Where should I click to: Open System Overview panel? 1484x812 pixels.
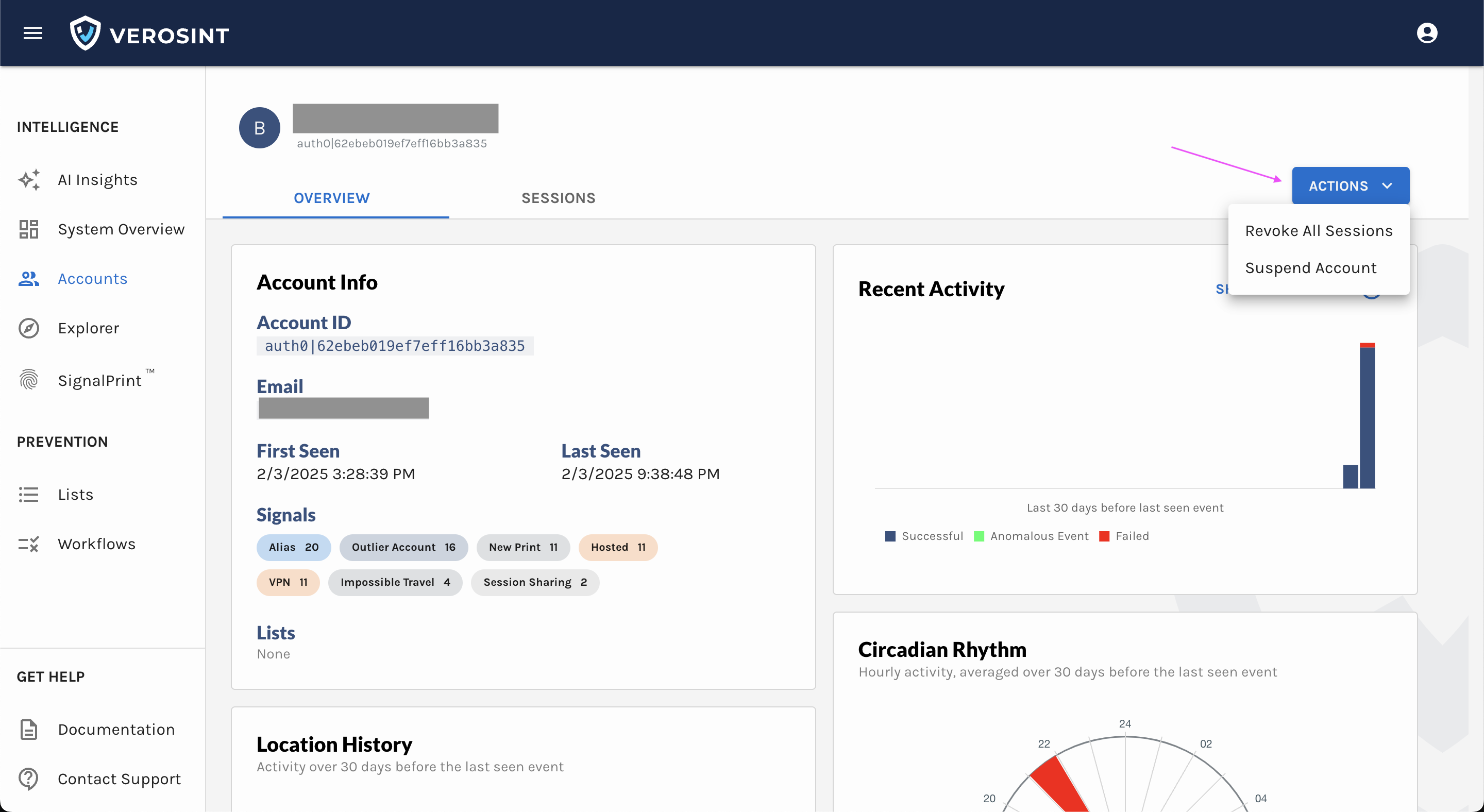tap(121, 228)
